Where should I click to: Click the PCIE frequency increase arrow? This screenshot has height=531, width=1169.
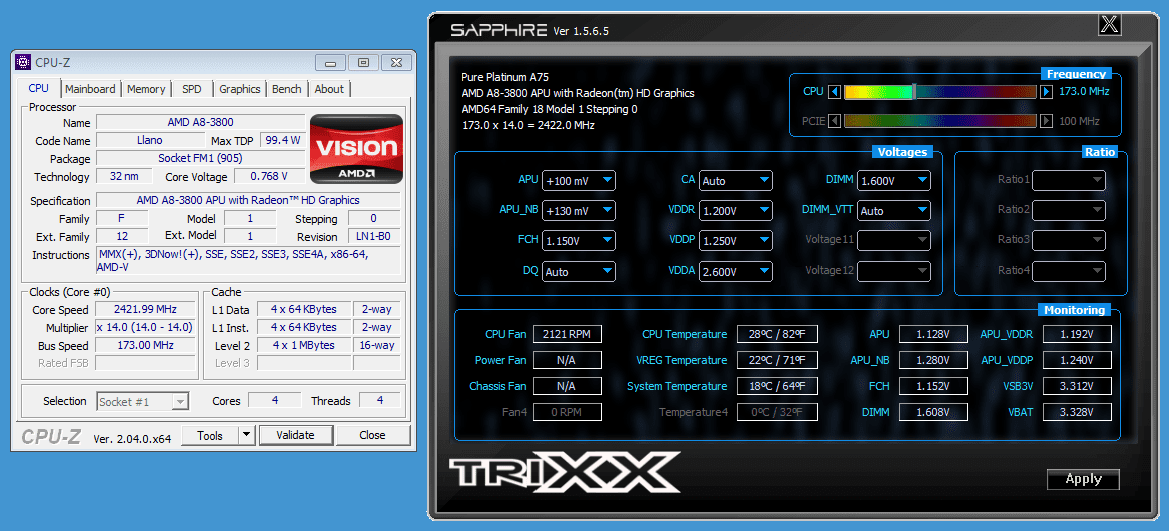click(x=1047, y=121)
